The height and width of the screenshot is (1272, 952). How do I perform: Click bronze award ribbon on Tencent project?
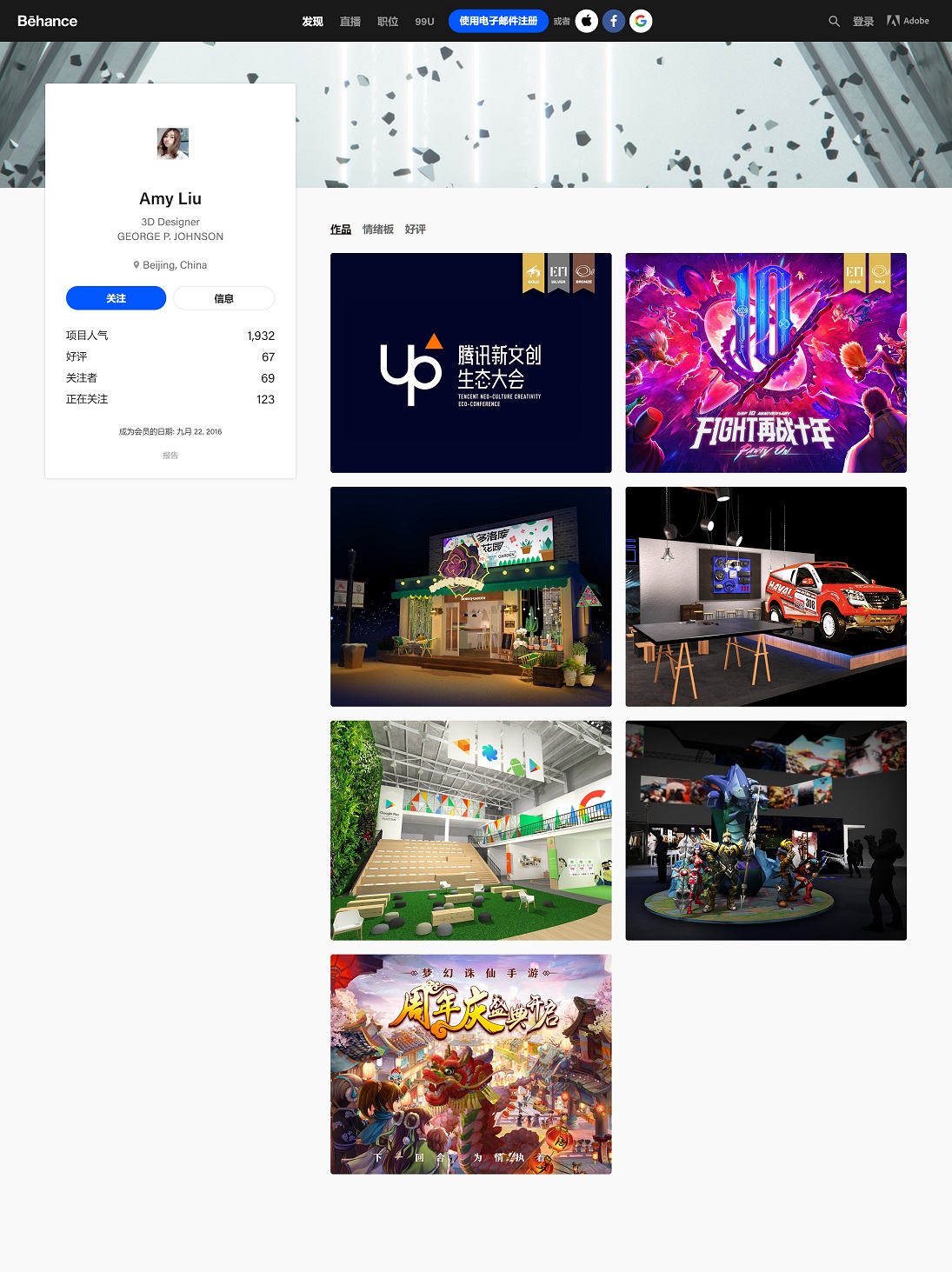point(583,273)
